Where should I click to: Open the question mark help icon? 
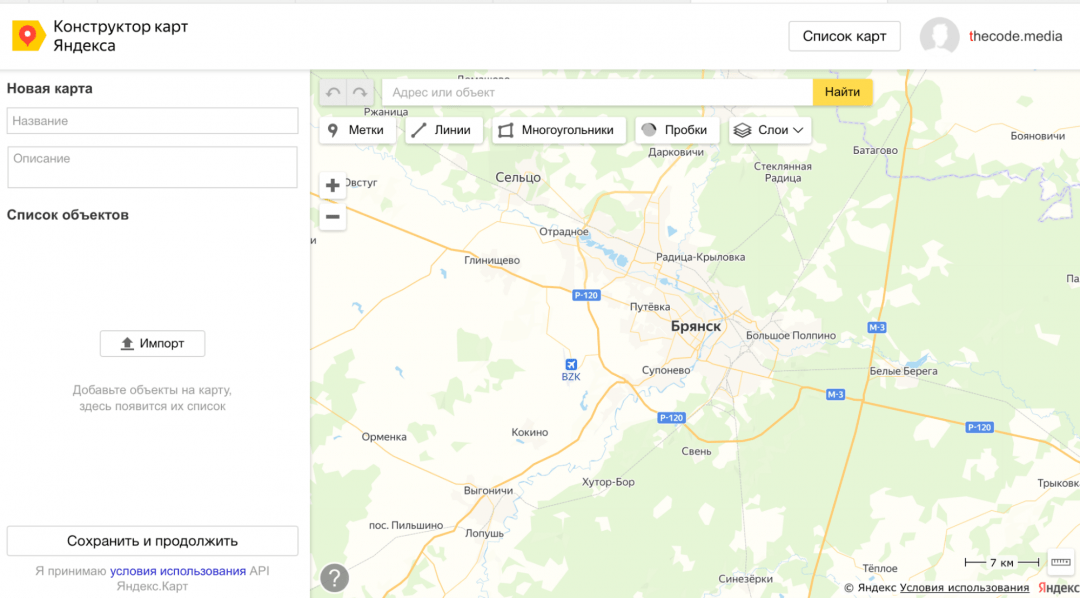click(334, 578)
